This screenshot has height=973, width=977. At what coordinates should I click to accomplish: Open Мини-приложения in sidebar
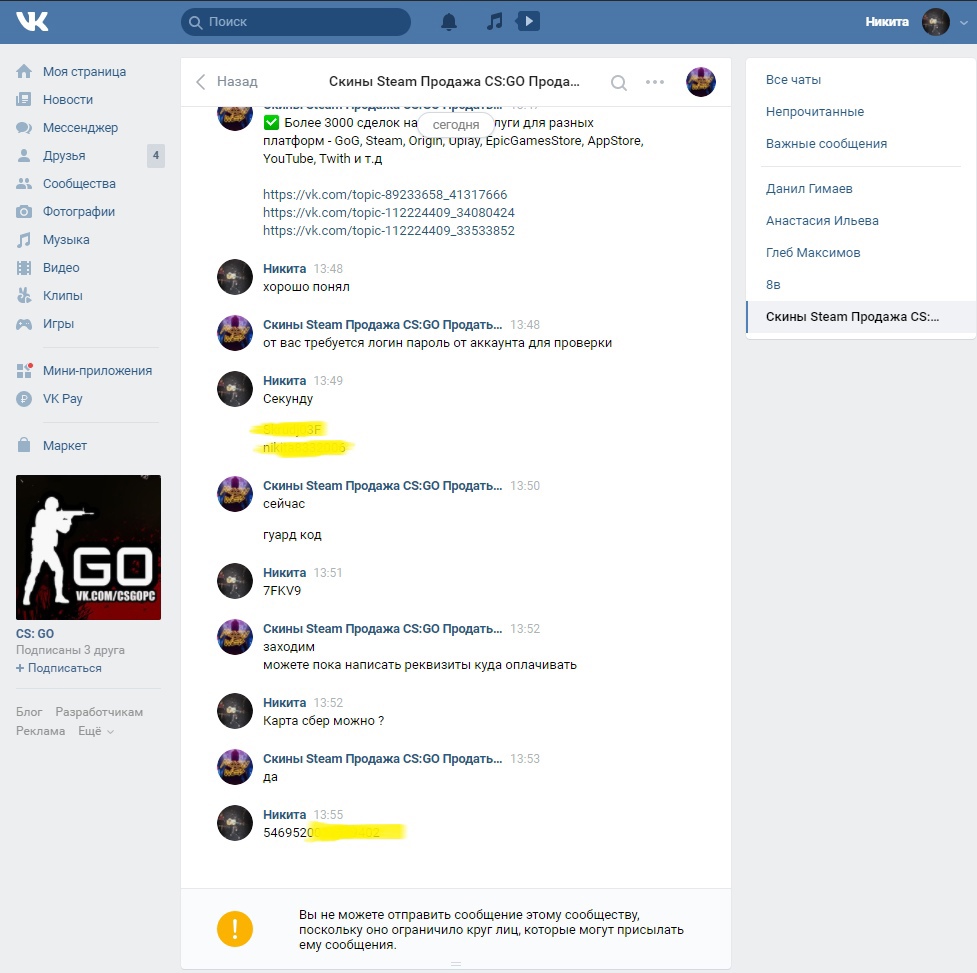tap(97, 371)
